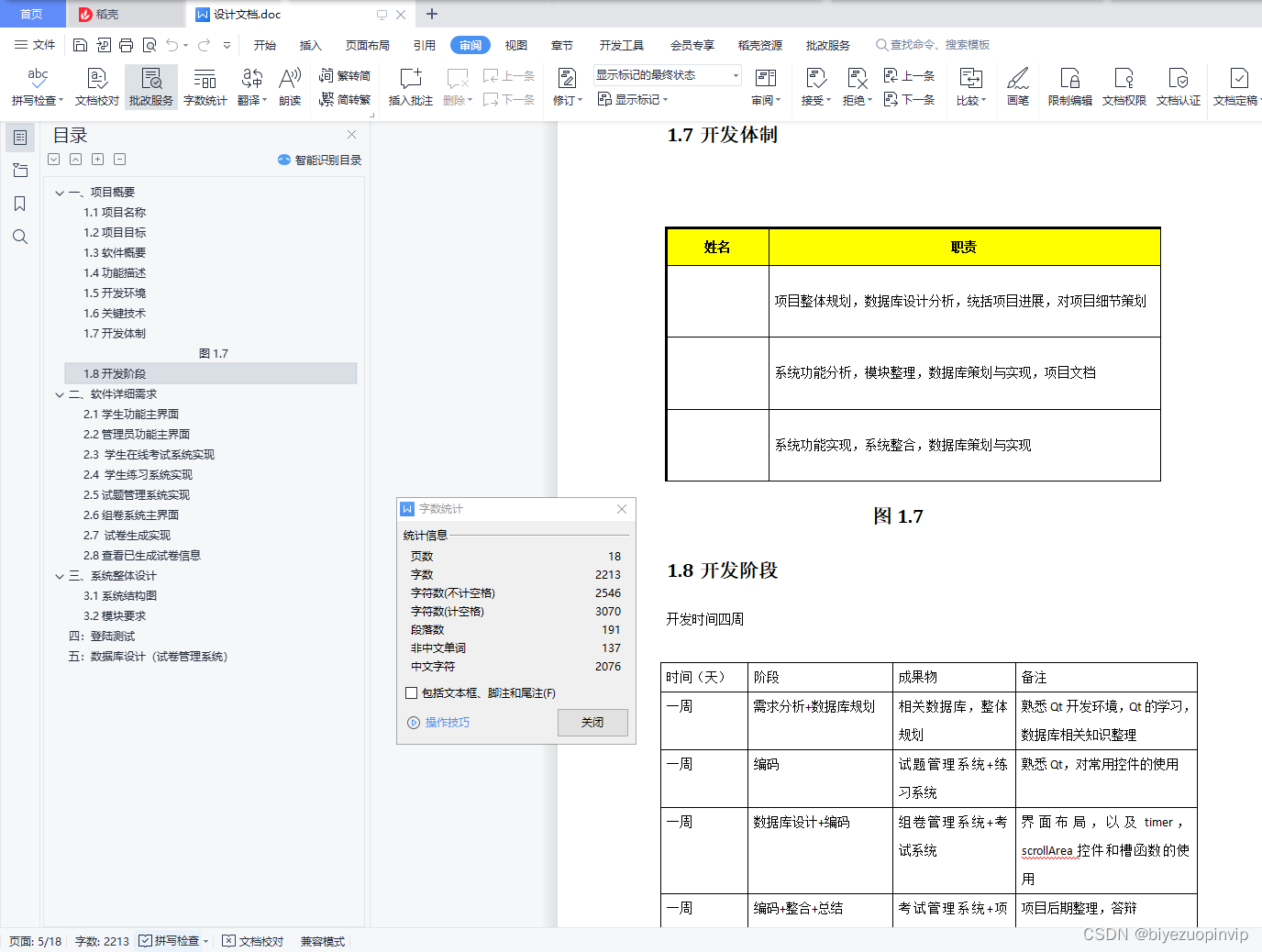Add a new document tab with plus

click(432, 14)
